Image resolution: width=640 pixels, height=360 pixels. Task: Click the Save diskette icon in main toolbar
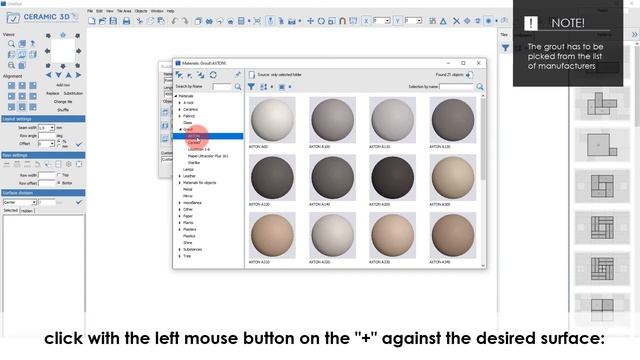pyautogui.click(x=113, y=21)
